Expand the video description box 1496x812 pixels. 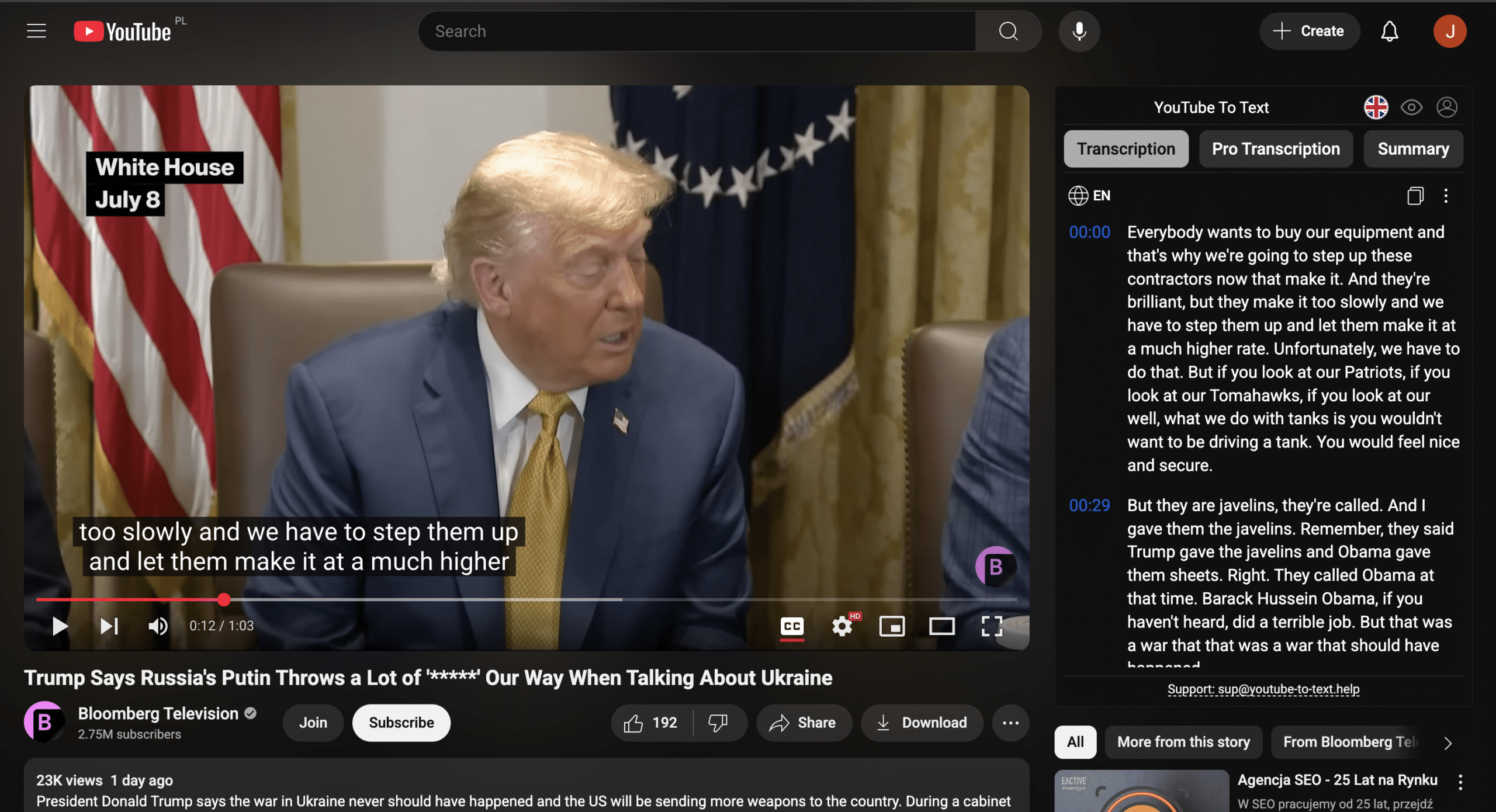(526, 786)
